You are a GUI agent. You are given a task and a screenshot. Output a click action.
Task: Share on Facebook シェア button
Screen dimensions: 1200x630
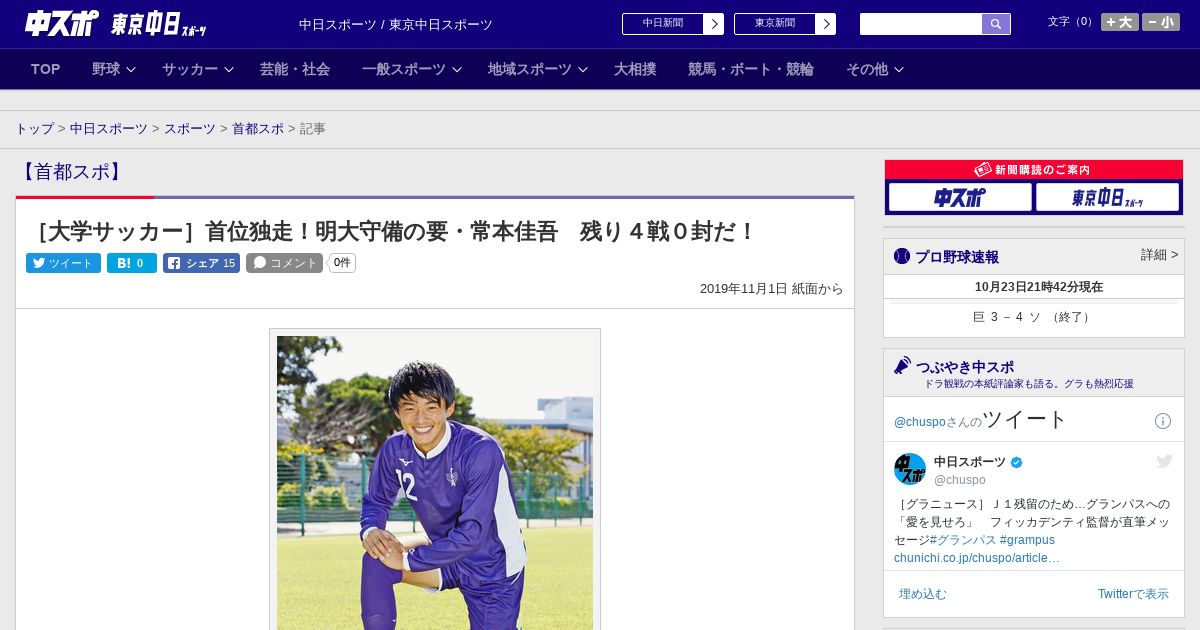pyautogui.click(x=201, y=263)
